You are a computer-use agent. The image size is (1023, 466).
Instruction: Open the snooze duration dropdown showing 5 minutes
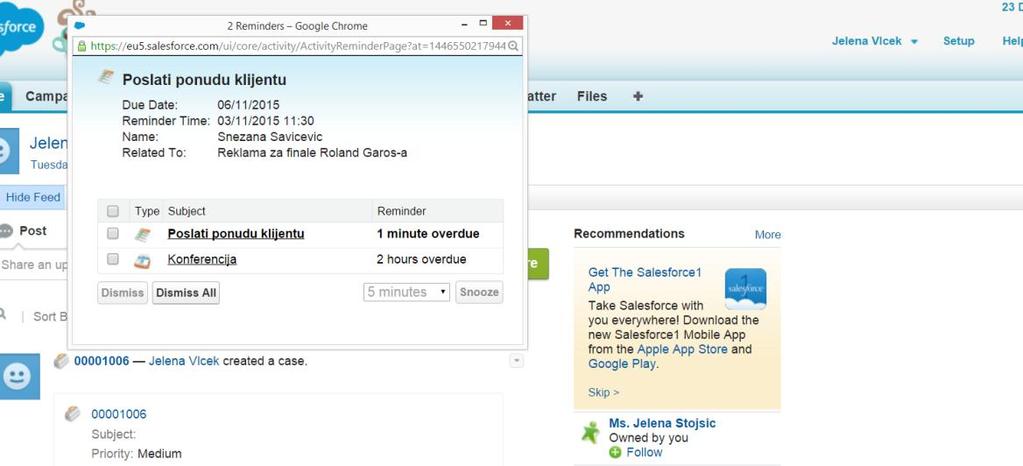pos(406,292)
